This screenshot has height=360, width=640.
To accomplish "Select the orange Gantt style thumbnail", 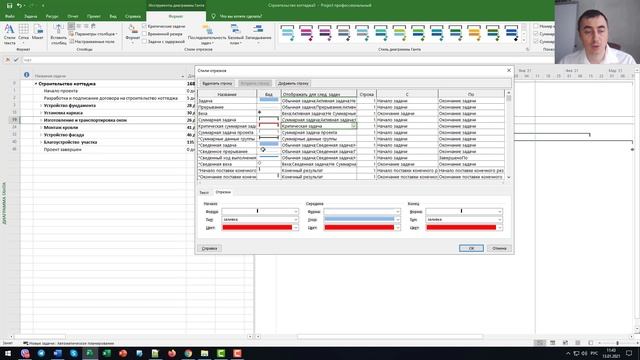I will (x=474, y=33).
